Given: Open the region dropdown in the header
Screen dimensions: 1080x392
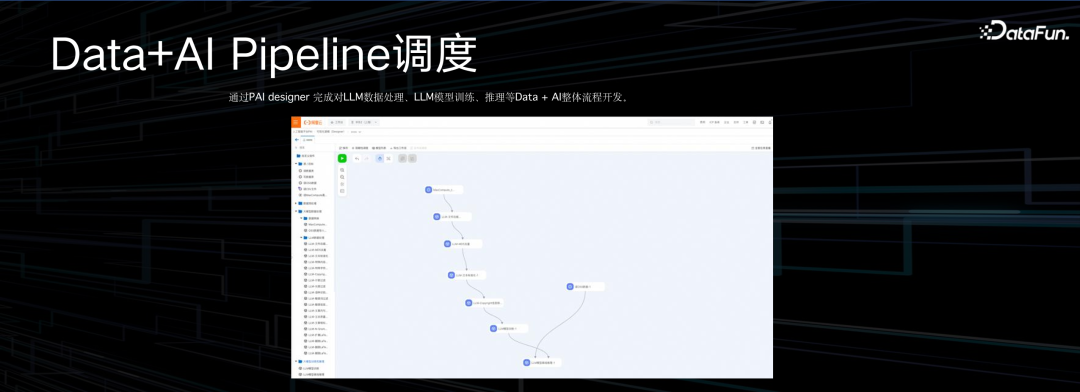Looking at the screenshot, I should pyautogui.click(x=364, y=122).
